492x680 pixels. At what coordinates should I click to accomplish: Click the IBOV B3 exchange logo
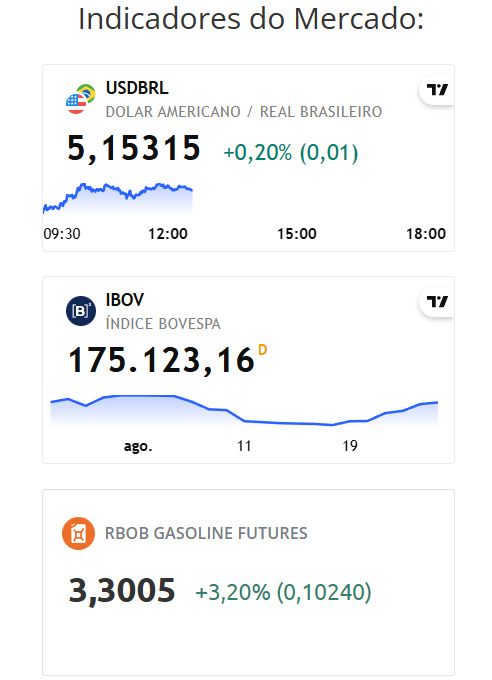coord(81,311)
